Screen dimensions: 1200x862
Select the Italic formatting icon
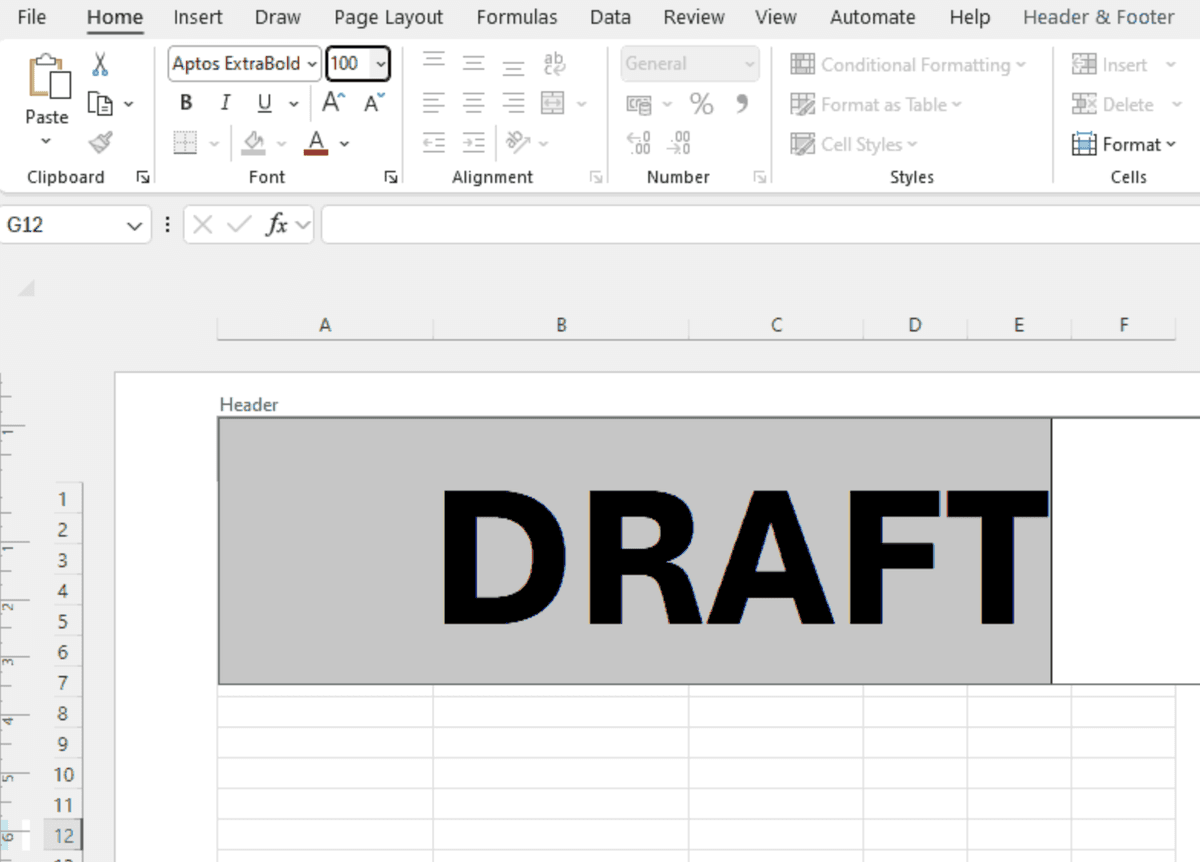[224, 102]
